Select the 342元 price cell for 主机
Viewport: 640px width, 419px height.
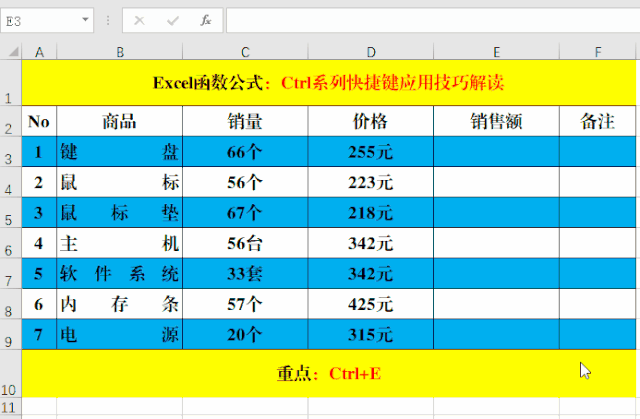click(370, 243)
